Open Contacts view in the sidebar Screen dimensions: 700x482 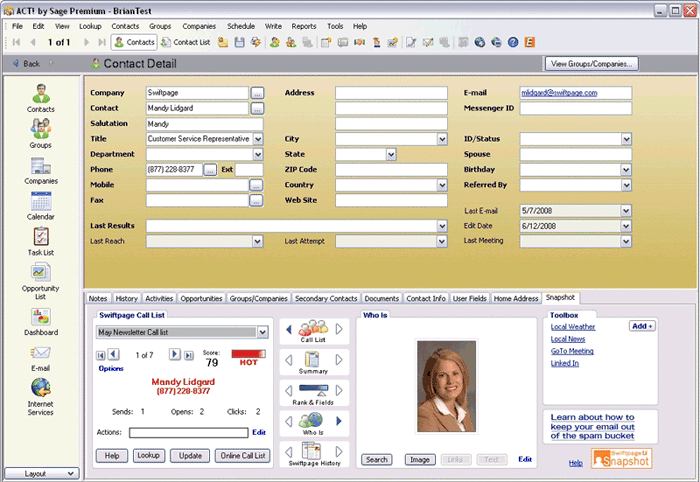(41, 98)
